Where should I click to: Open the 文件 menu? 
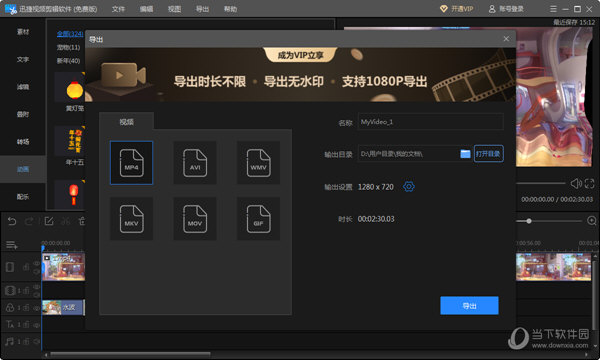[x=118, y=9]
